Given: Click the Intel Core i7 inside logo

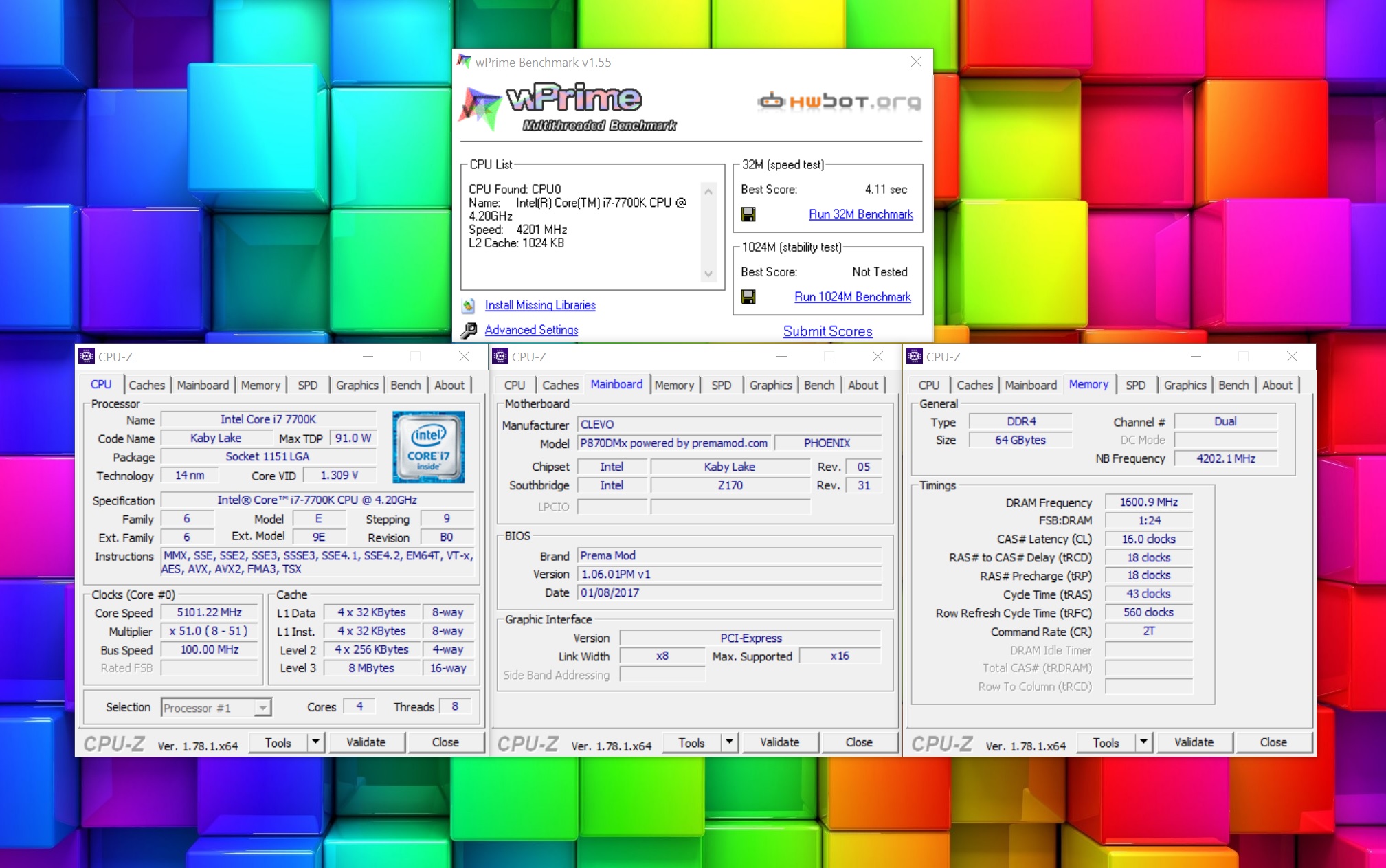Looking at the screenshot, I should tap(428, 447).
